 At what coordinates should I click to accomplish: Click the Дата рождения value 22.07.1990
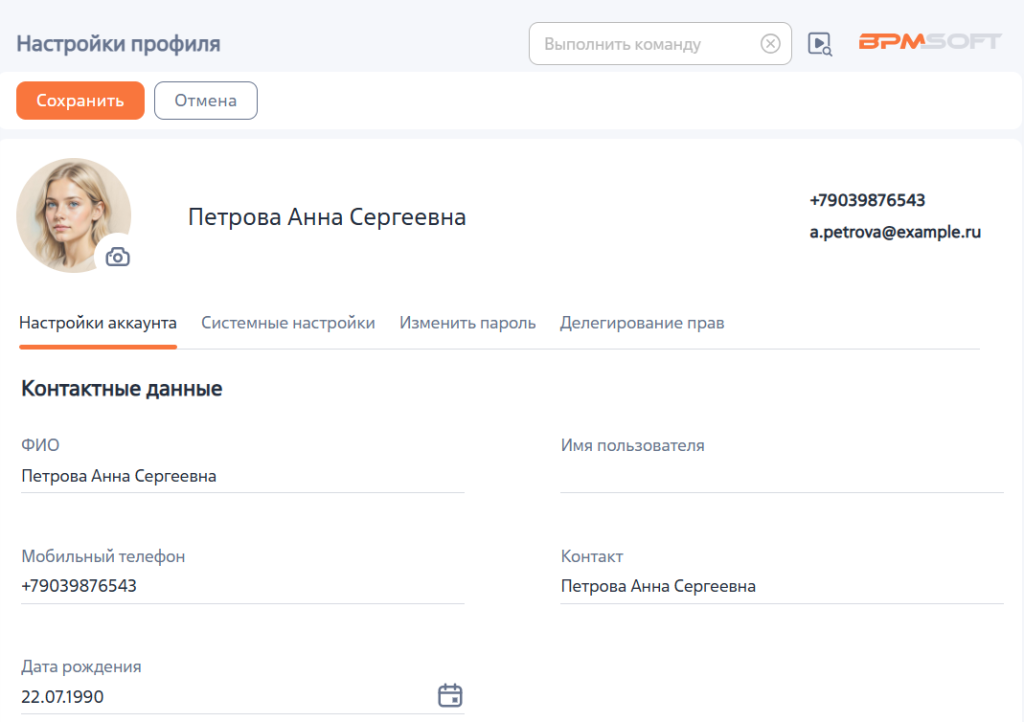click(63, 697)
